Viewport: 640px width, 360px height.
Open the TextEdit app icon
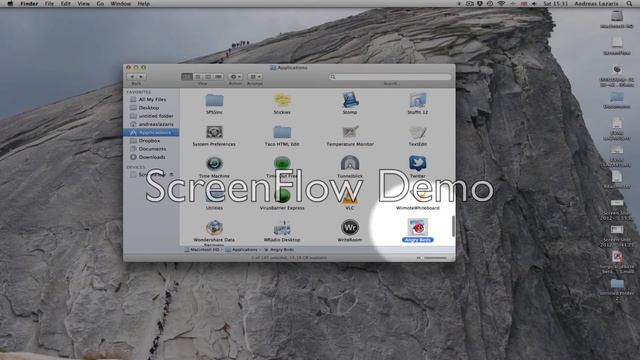[418, 132]
